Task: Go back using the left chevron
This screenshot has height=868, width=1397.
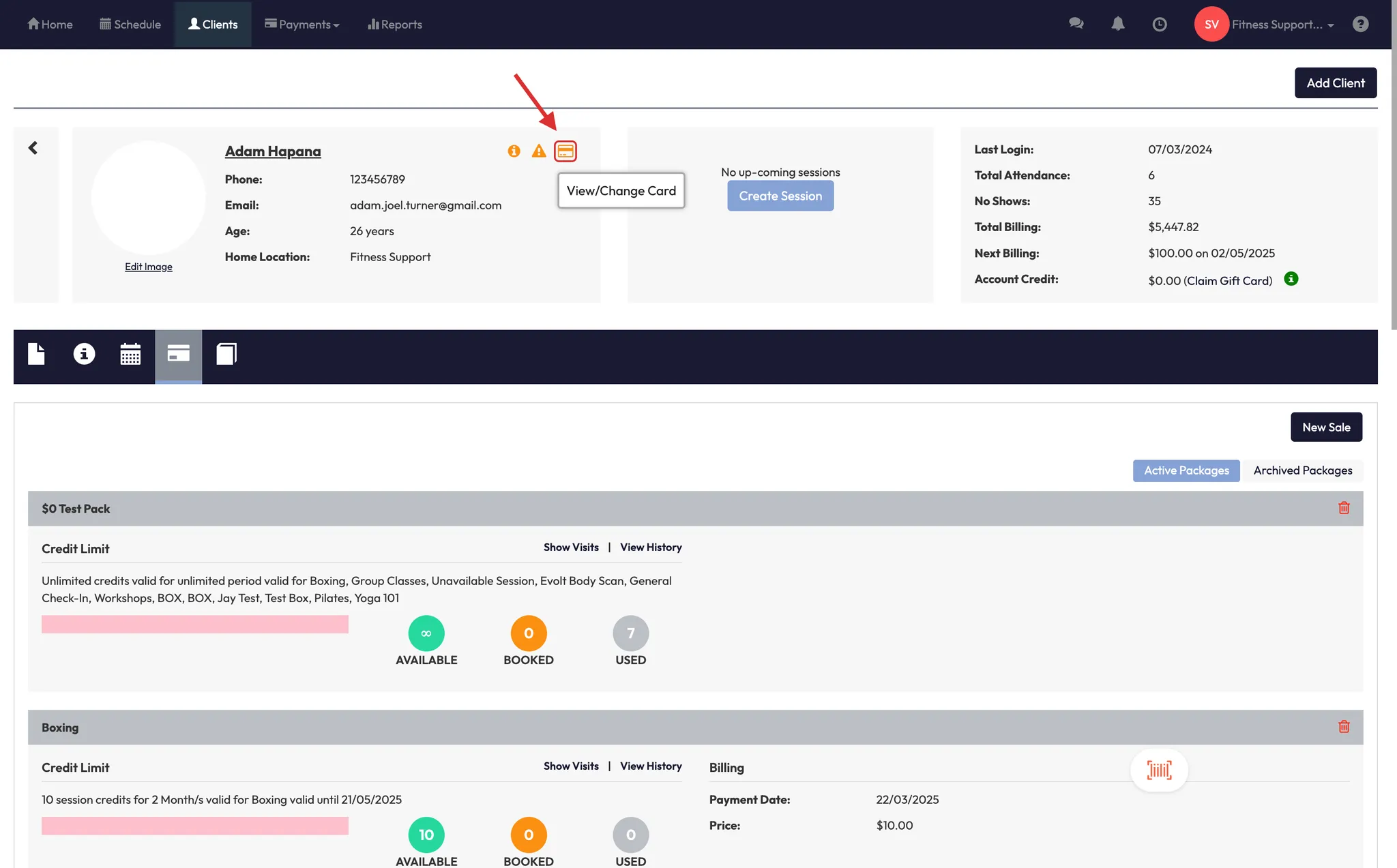Action: [x=33, y=148]
